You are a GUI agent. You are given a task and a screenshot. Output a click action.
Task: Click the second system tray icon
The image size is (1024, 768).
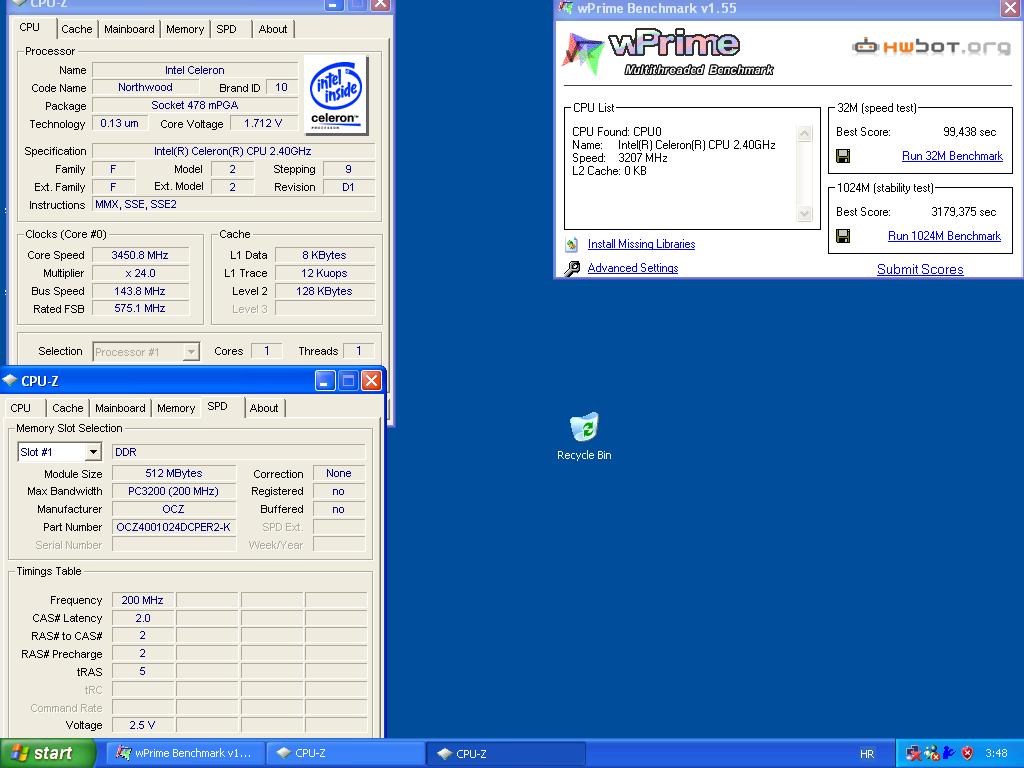point(932,753)
